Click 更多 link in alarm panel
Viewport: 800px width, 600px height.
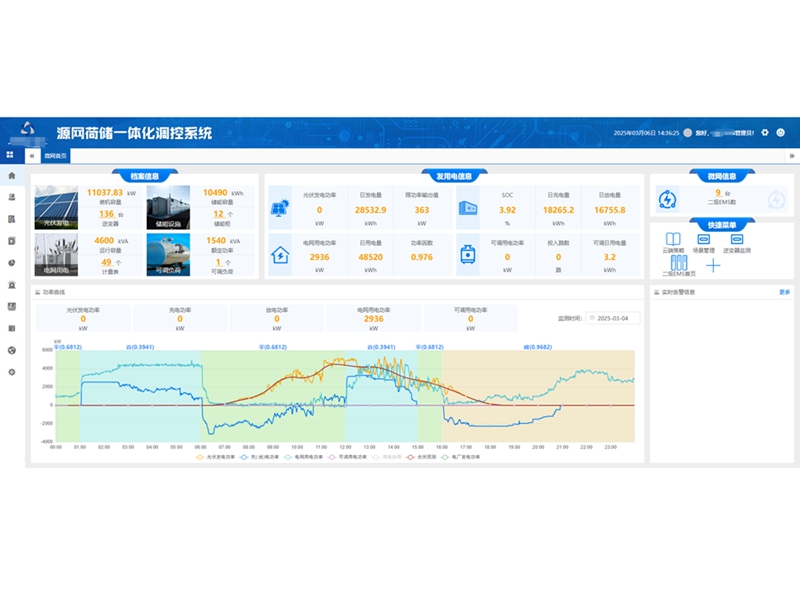784,292
